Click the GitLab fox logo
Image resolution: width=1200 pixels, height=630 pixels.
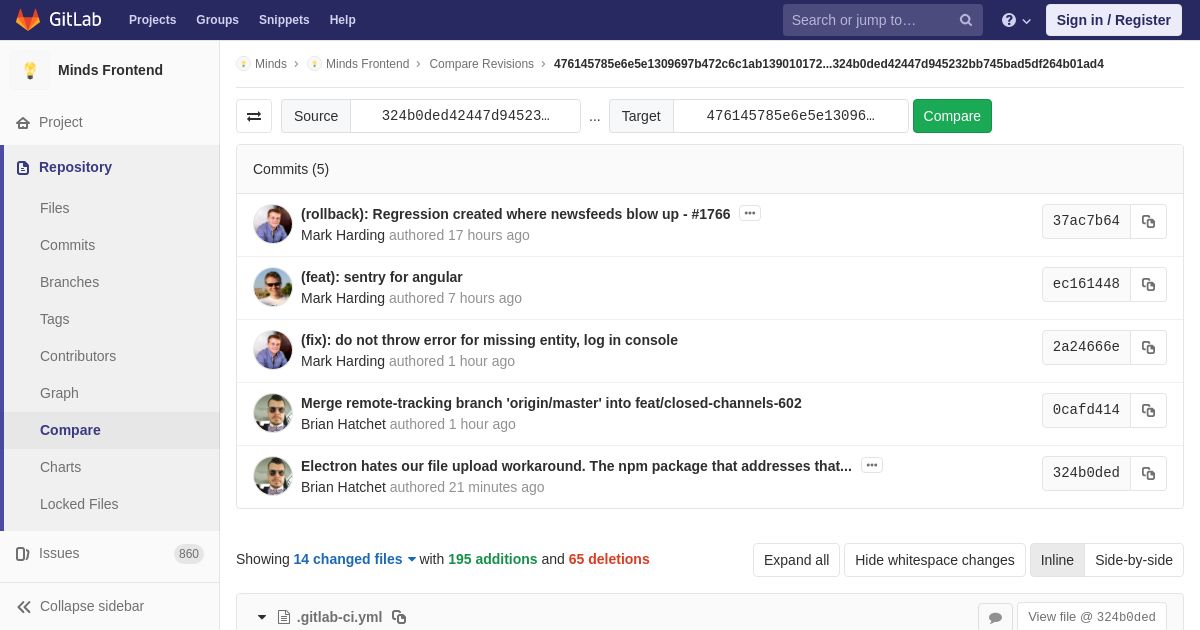click(x=28, y=20)
